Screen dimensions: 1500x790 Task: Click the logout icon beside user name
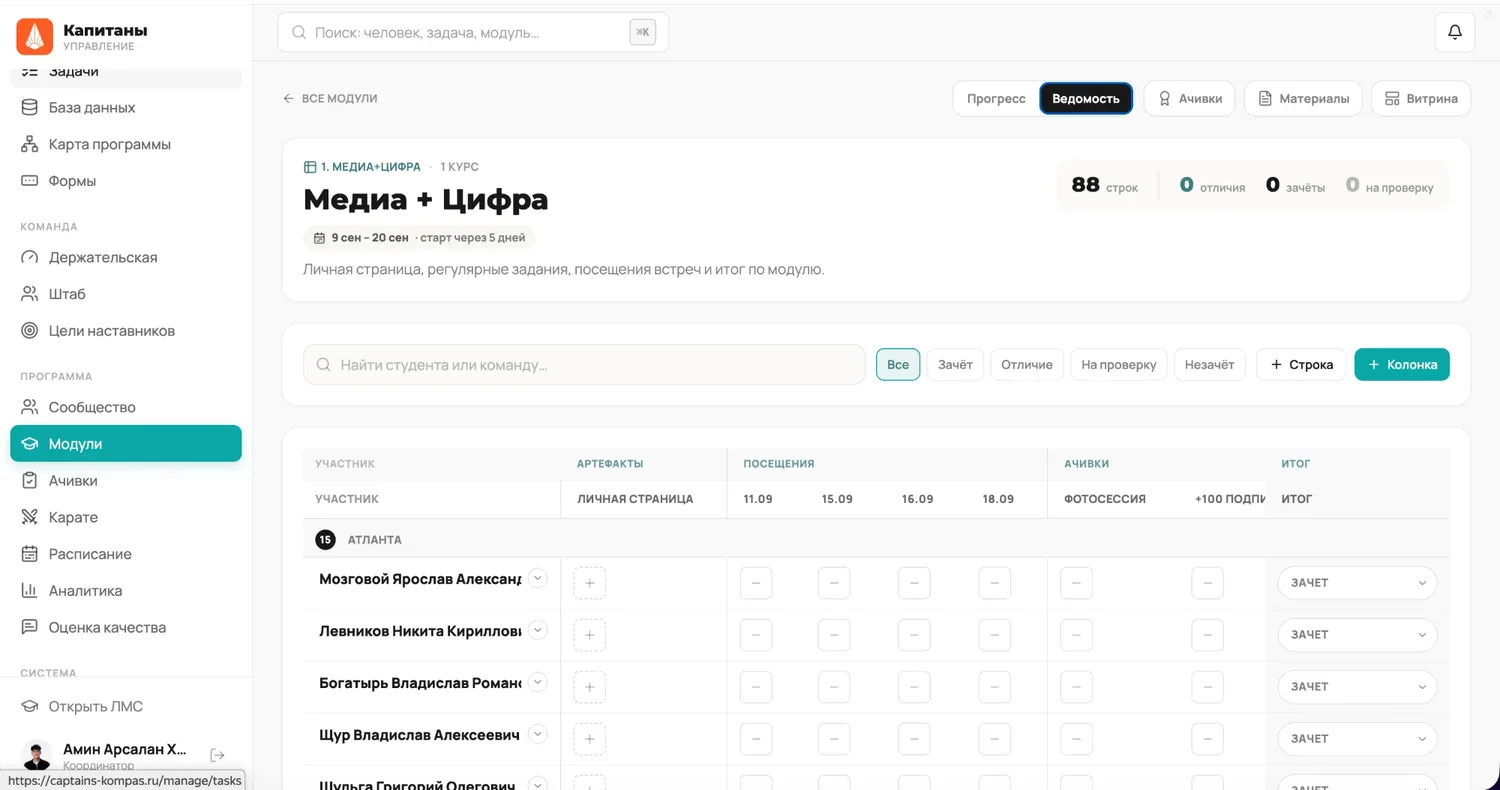tap(217, 755)
